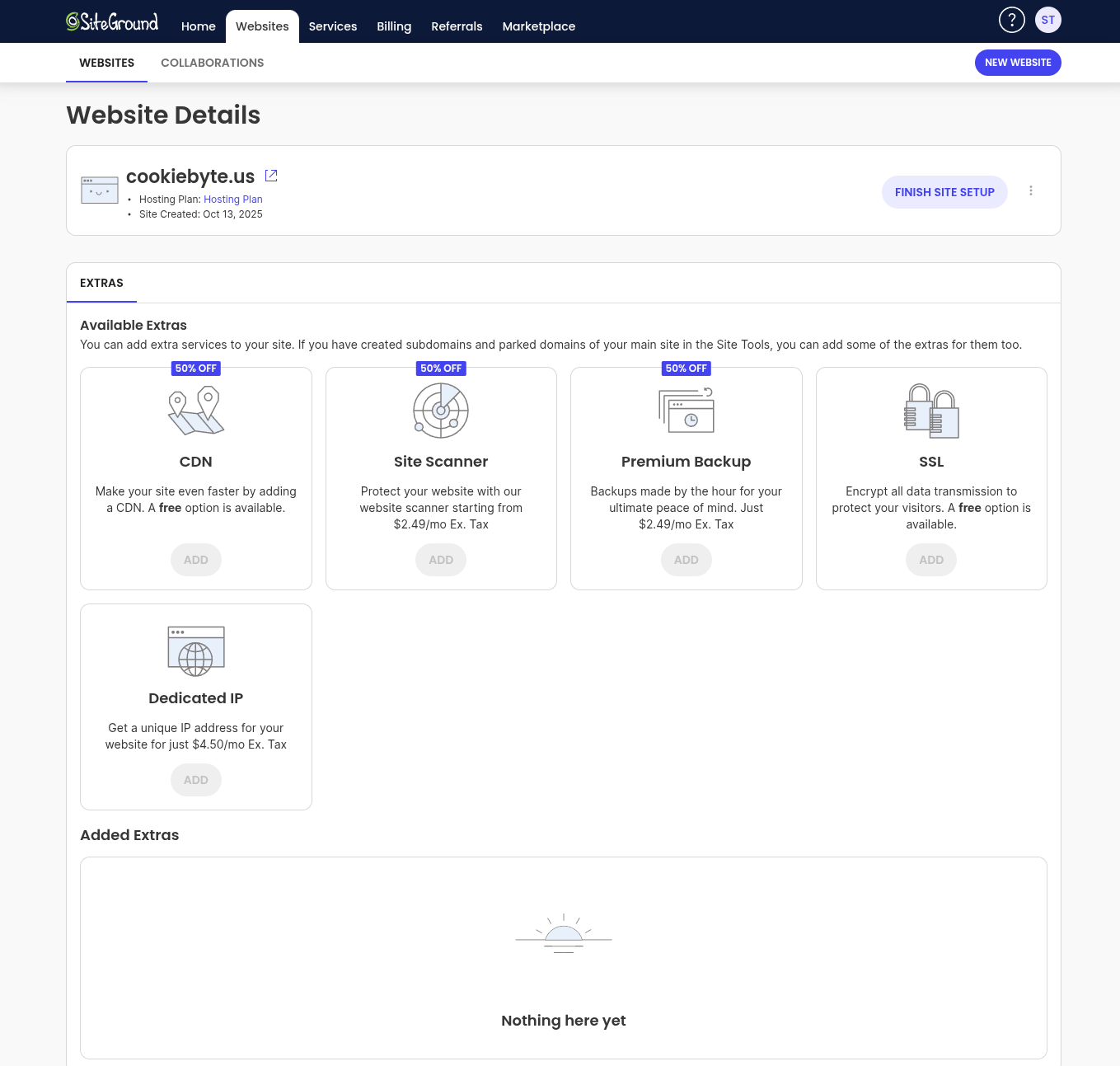Click the website thumbnail icon beside cookiebyte.us
The width and height of the screenshot is (1120, 1066).
[x=100, y=190]
